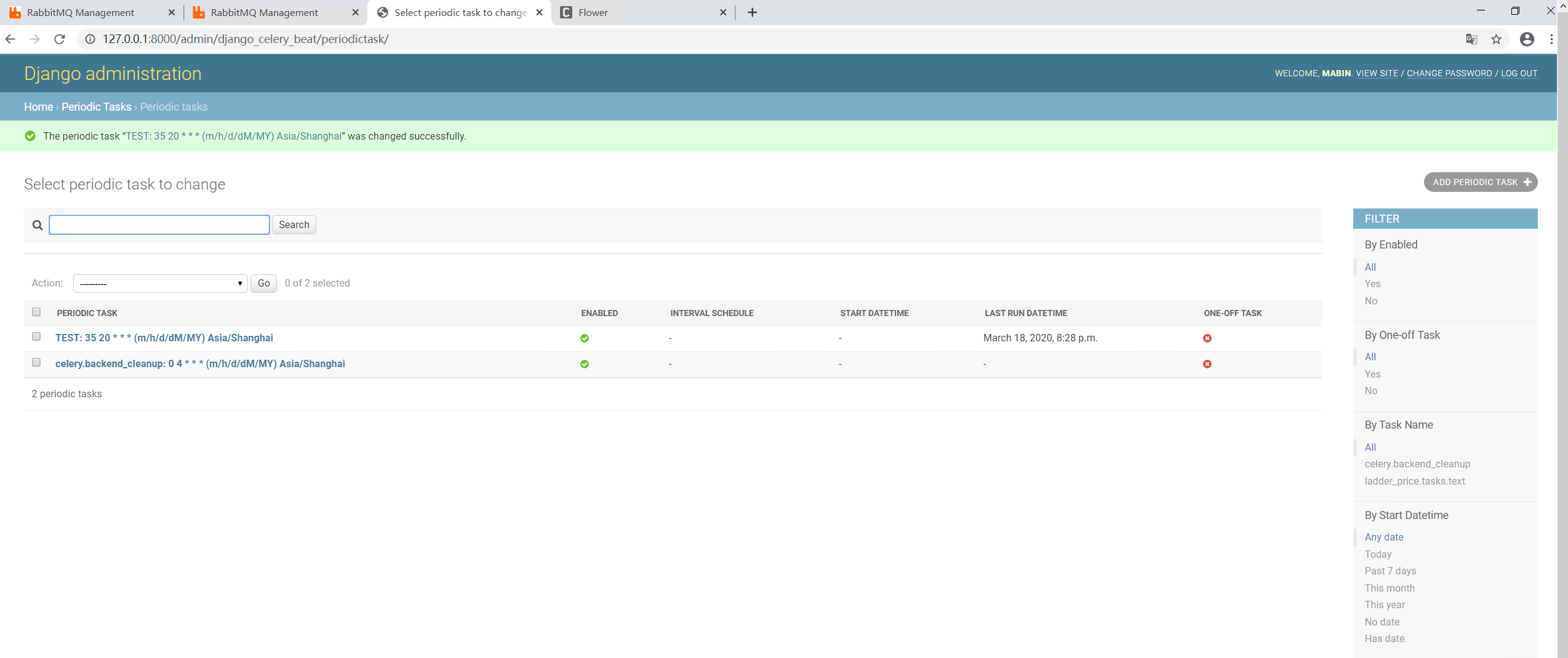Filter By One-off Task: No
This screenshot has height=658, width=1568.
tap(1370, 390)
